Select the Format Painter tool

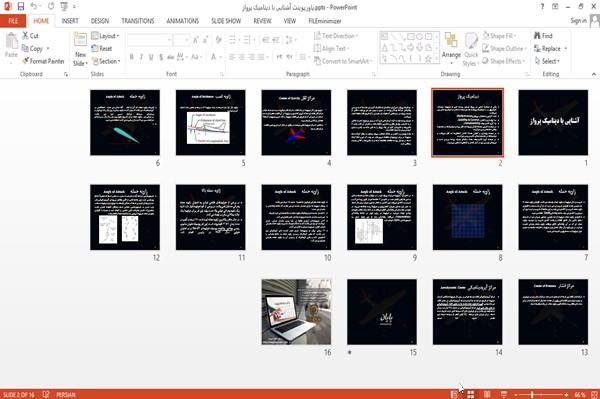tap(43, 61)
